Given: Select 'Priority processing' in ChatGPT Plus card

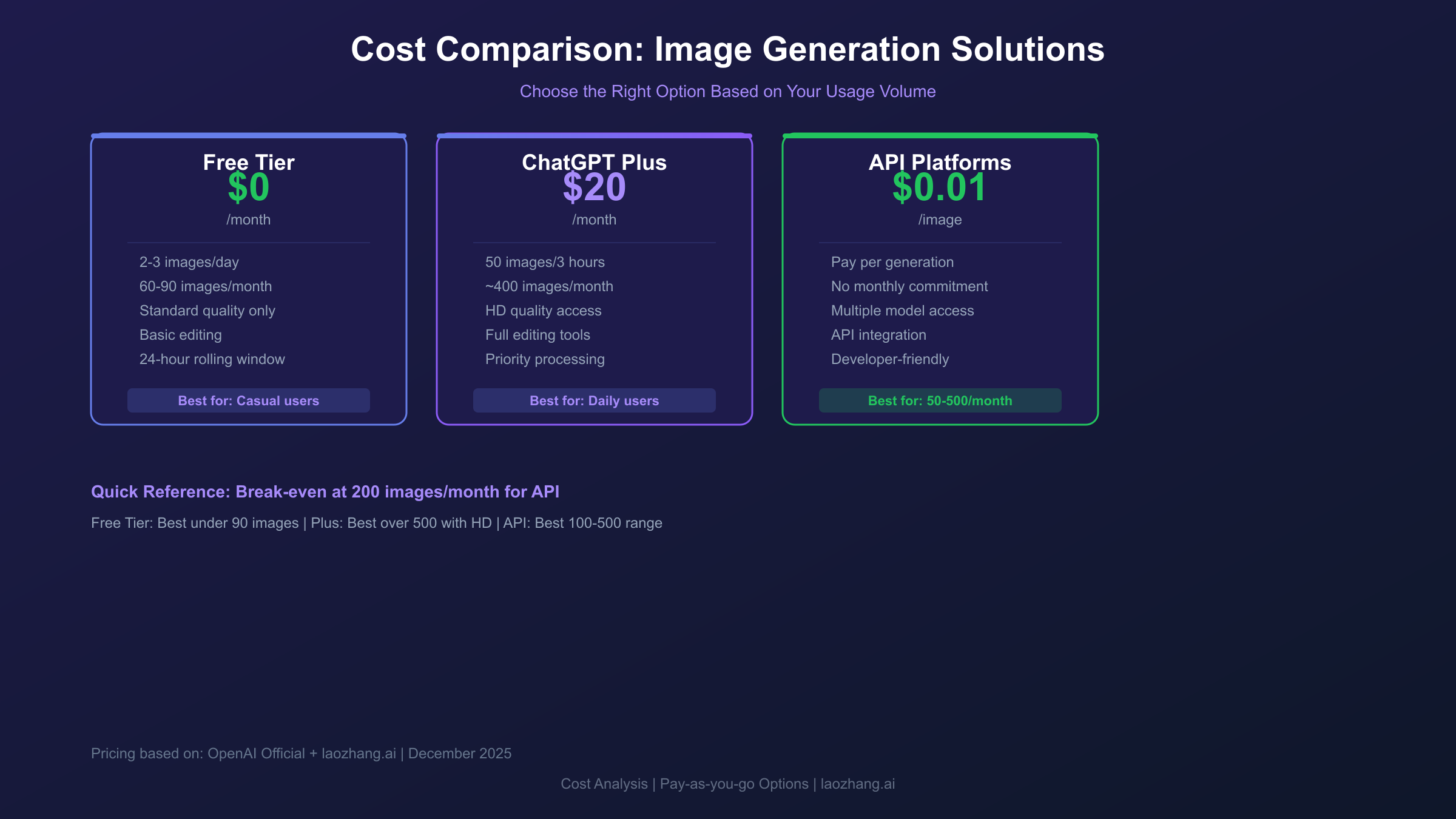Looking at the screenshot, I should click(544, 359).
